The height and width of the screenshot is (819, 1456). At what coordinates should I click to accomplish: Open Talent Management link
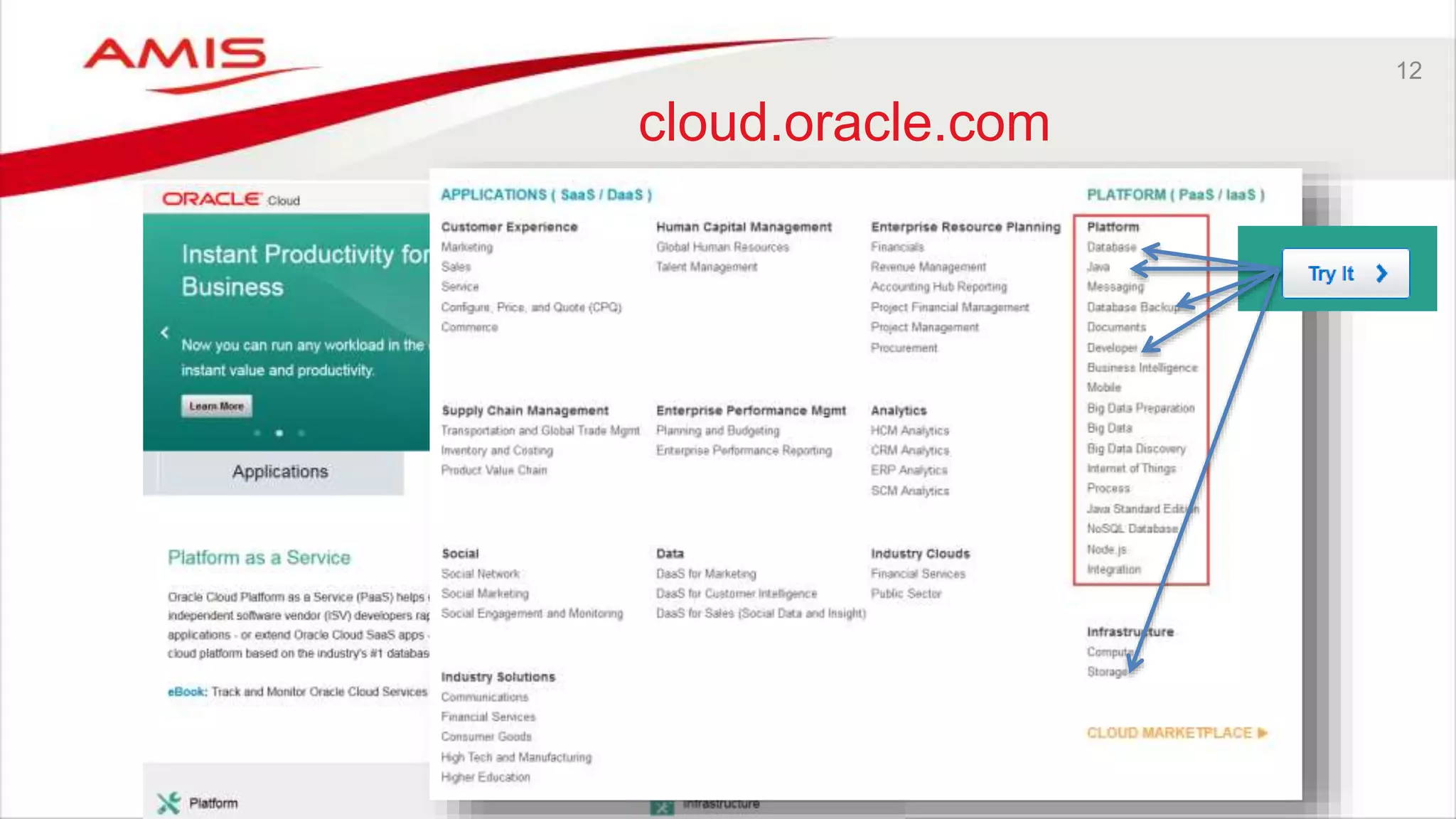707,267
